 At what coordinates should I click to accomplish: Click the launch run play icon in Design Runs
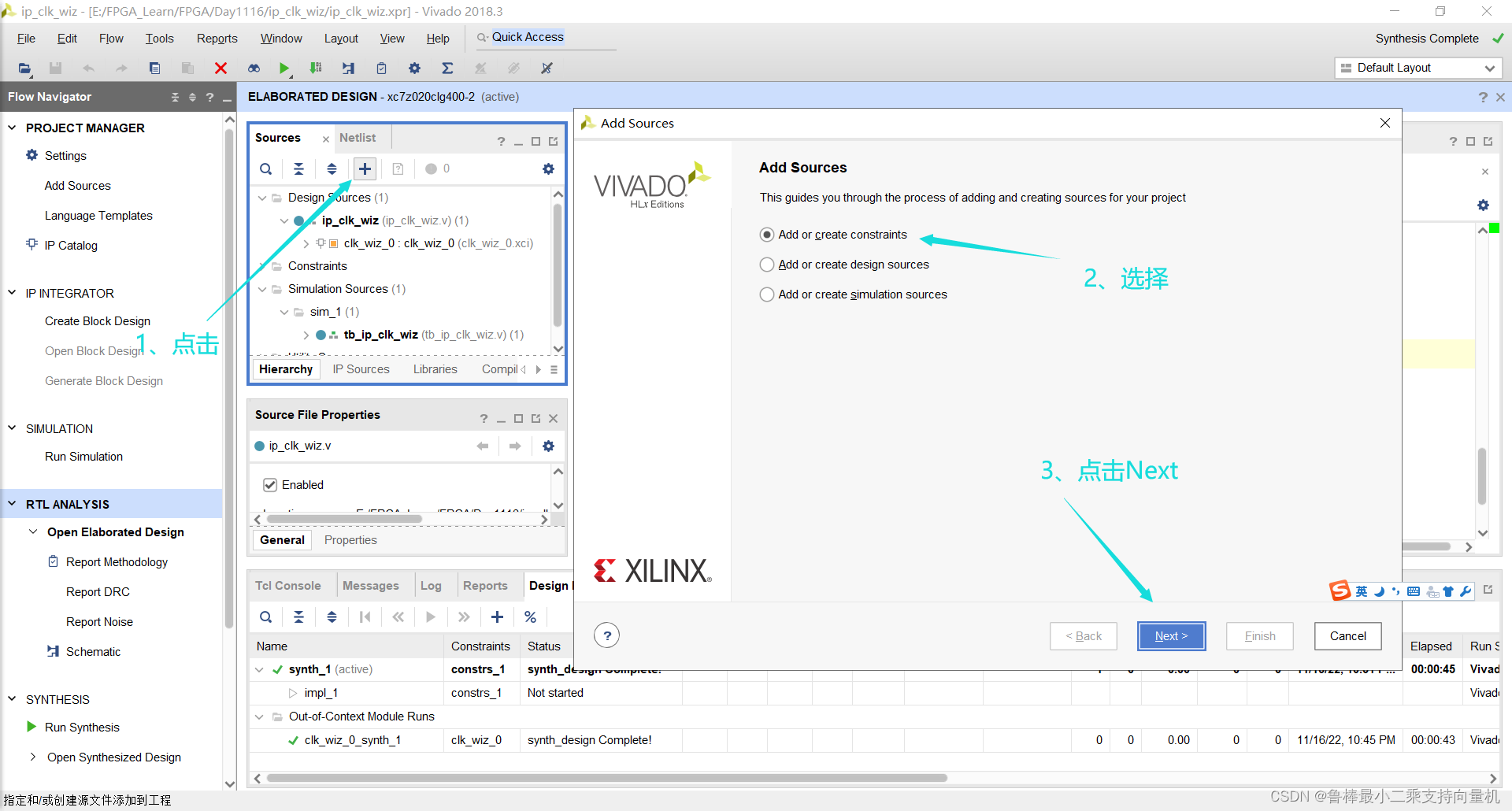[430, 617]
